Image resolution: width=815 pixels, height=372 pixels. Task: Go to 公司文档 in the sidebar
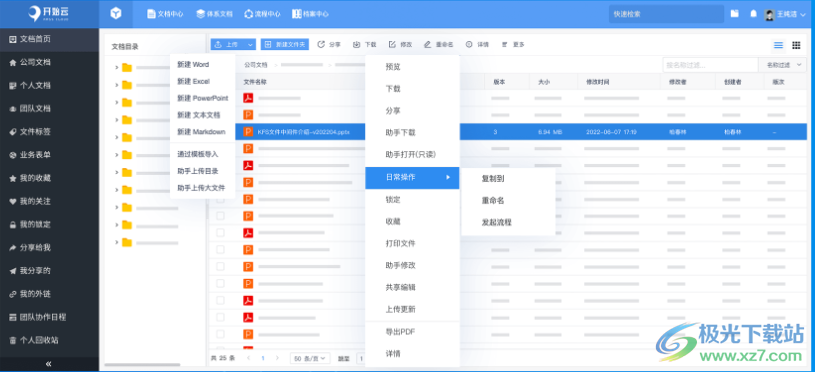click(49, 62)
